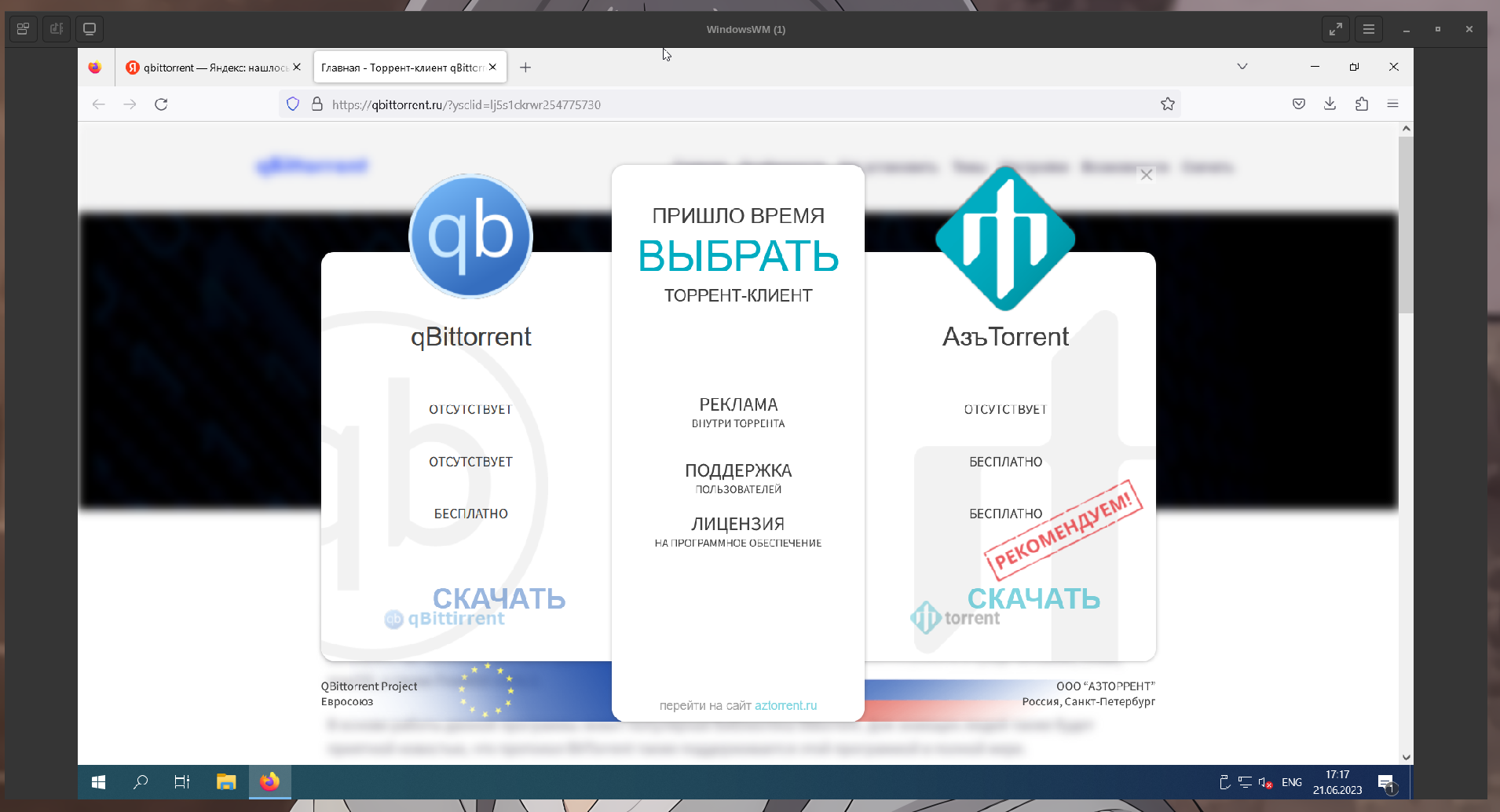Screen dimensions: 1500x812
Task: Click the qbittorrent.ru address bar
Action: point(730,104)
